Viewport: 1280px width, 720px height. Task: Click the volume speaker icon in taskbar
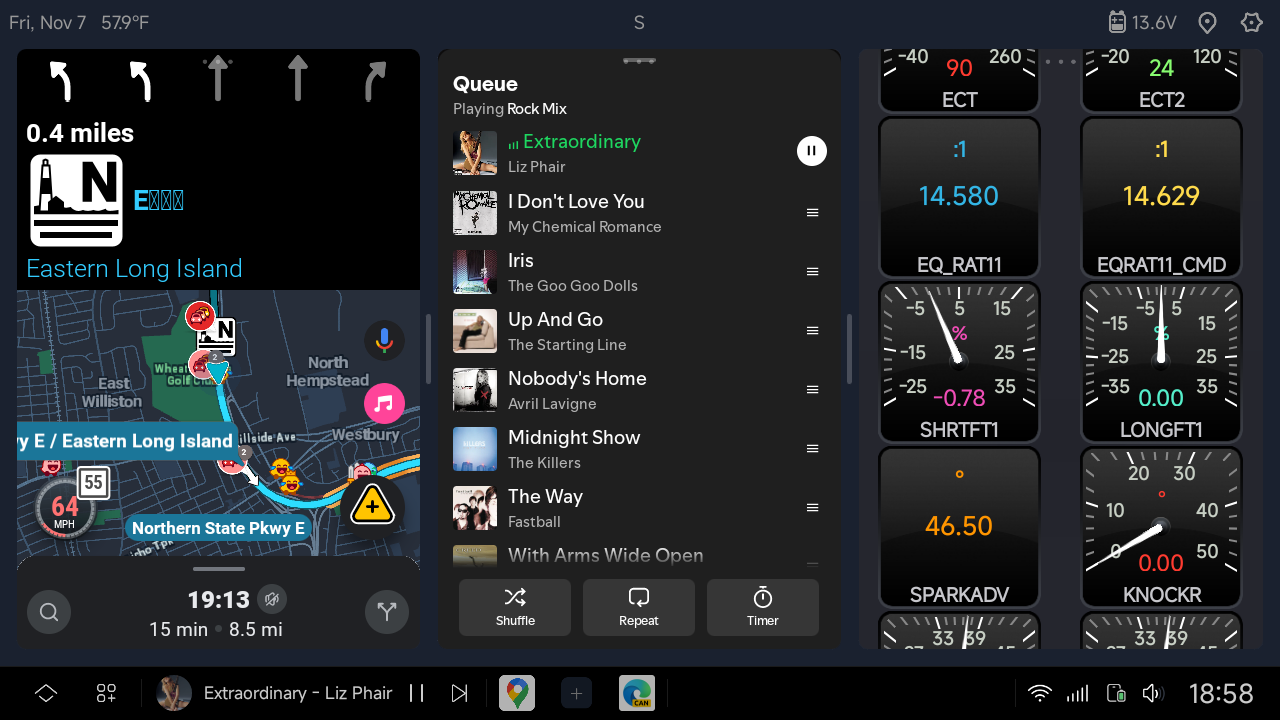pyautogui.click(x=1152, y=693)
